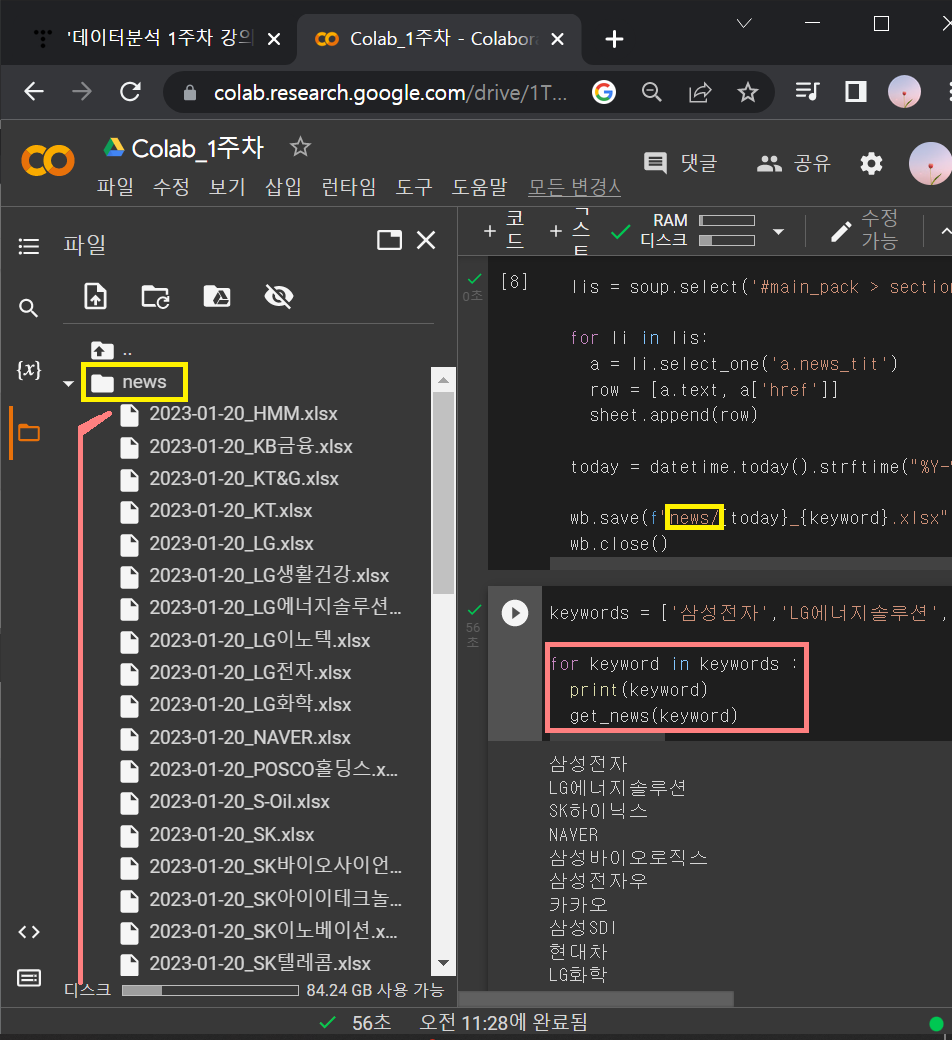Open the table of contents sidebar icon

29,247
